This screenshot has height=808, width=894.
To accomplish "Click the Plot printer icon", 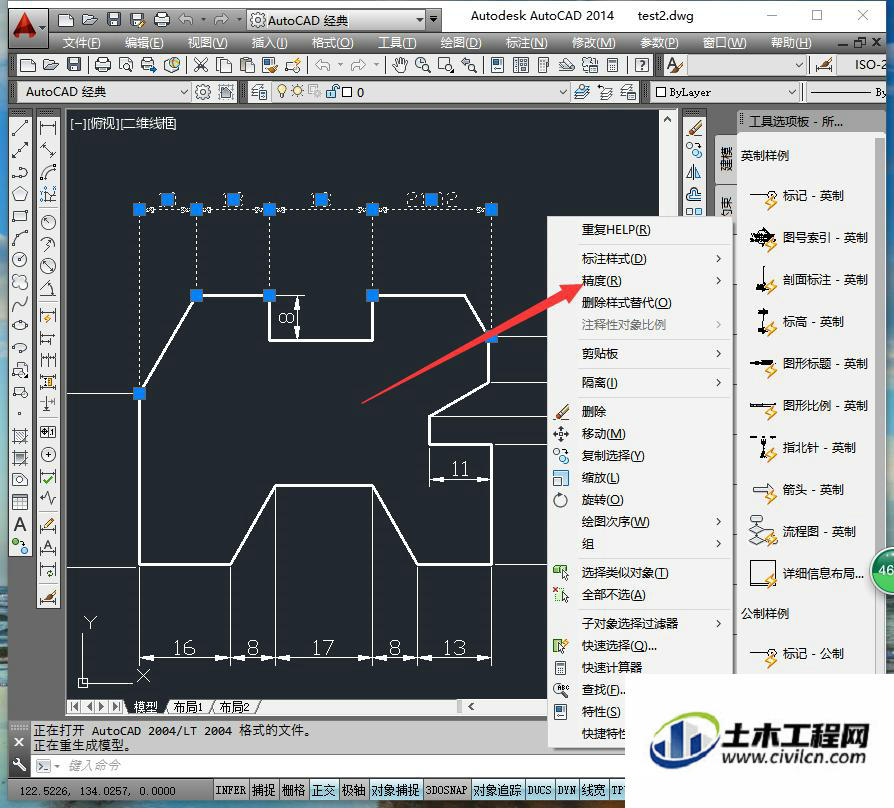I will point(103,65).
